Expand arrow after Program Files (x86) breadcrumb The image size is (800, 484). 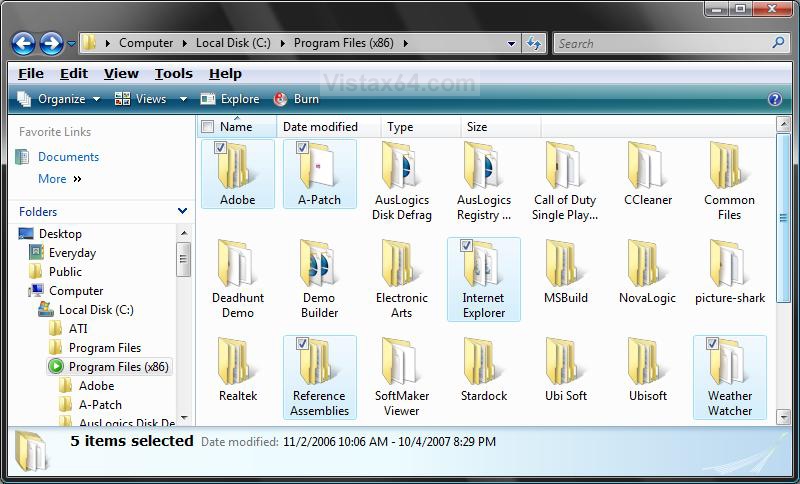pyautogui.click(x=406, y=43)
